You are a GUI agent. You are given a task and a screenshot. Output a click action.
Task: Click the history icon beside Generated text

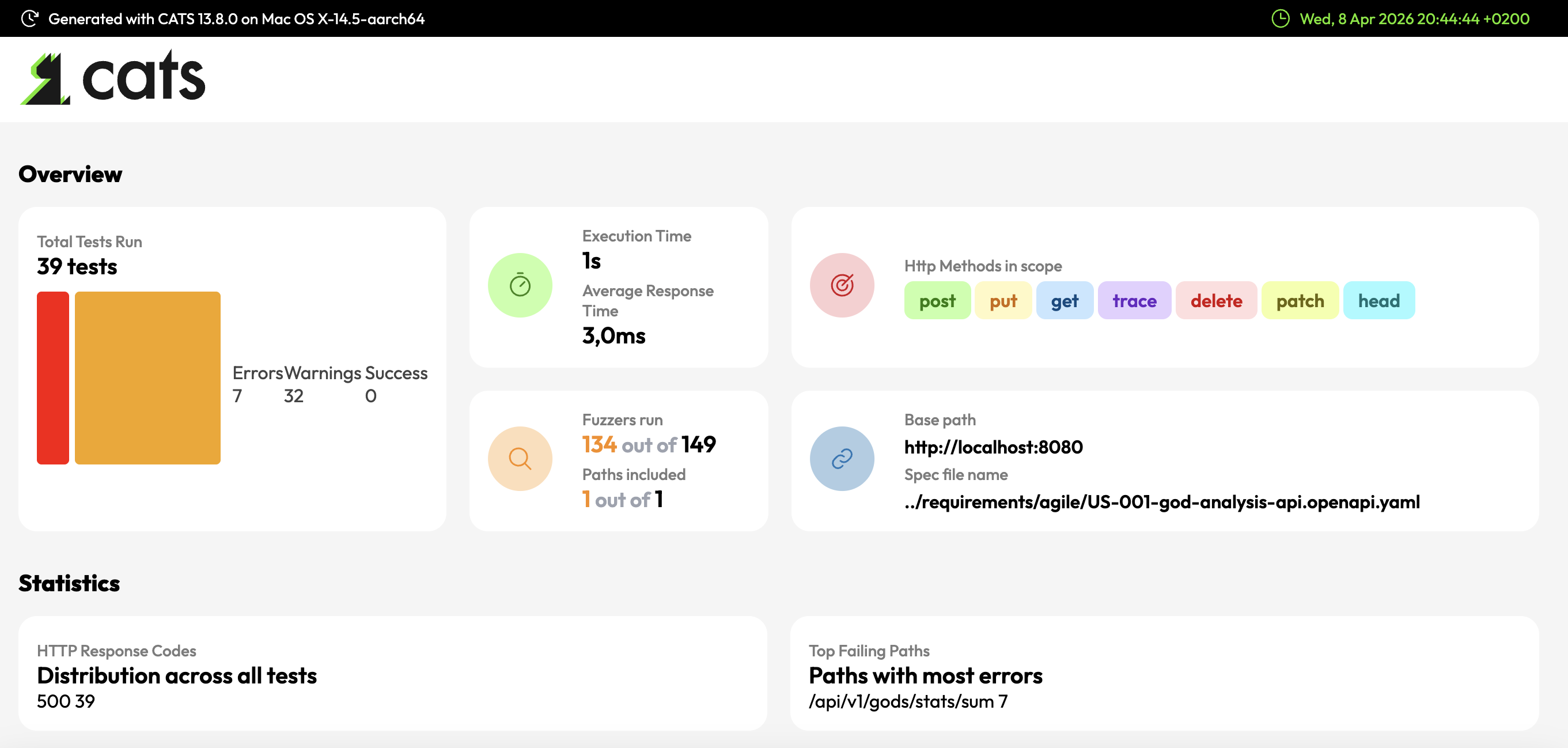pyautogui.click(x=29, y=18)
